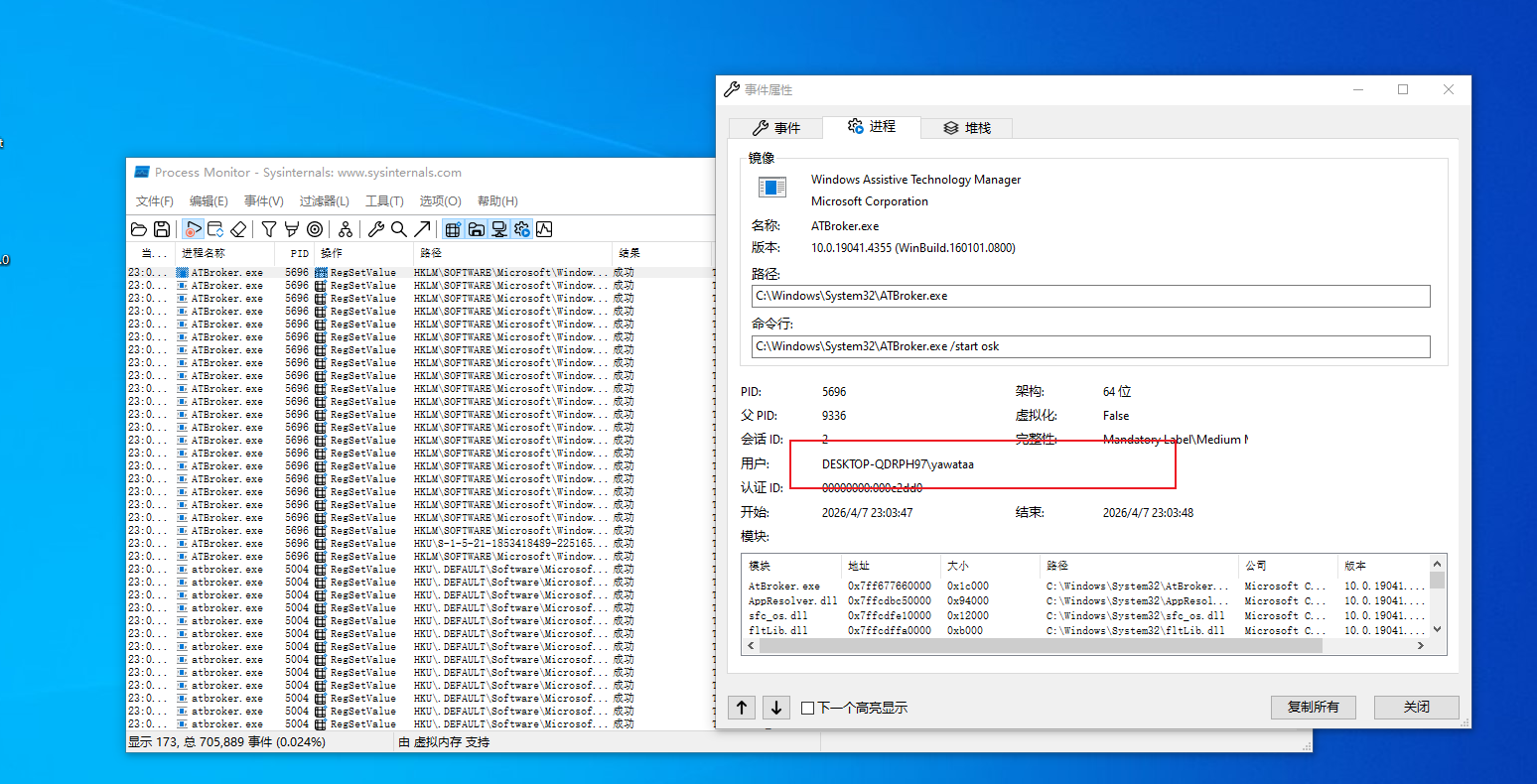Image resolution: width=1537 pixels, height=784 pixels.
Task: Toggle Show Process and Thread Activity icon
Action: click(522, 229)
